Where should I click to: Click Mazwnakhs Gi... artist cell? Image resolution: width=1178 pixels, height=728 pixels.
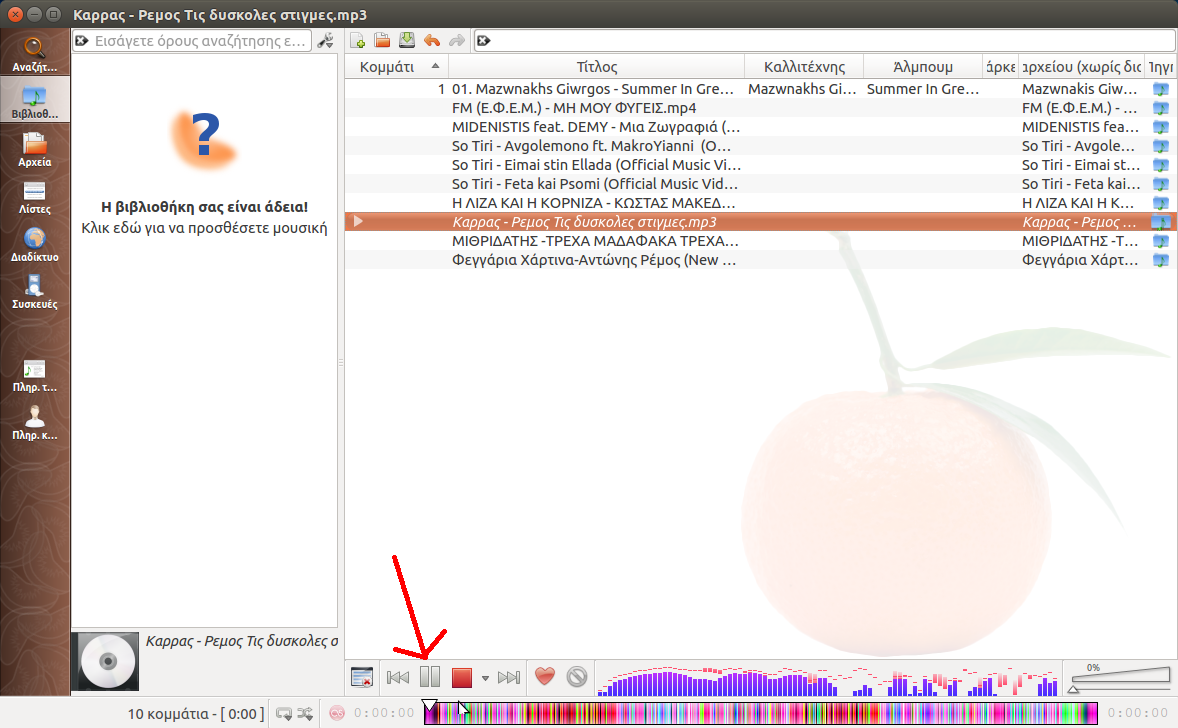point(802,89)
